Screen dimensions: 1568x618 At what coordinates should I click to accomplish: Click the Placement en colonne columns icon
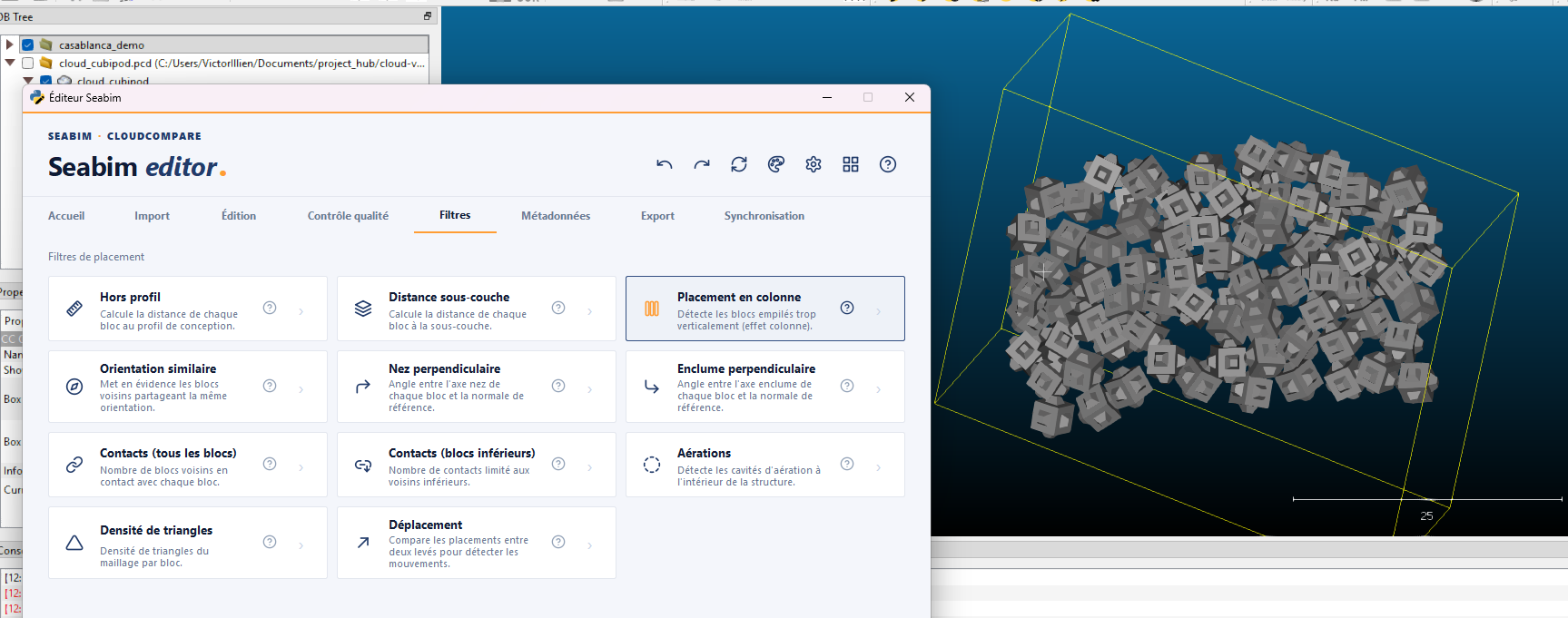point(652,309)
